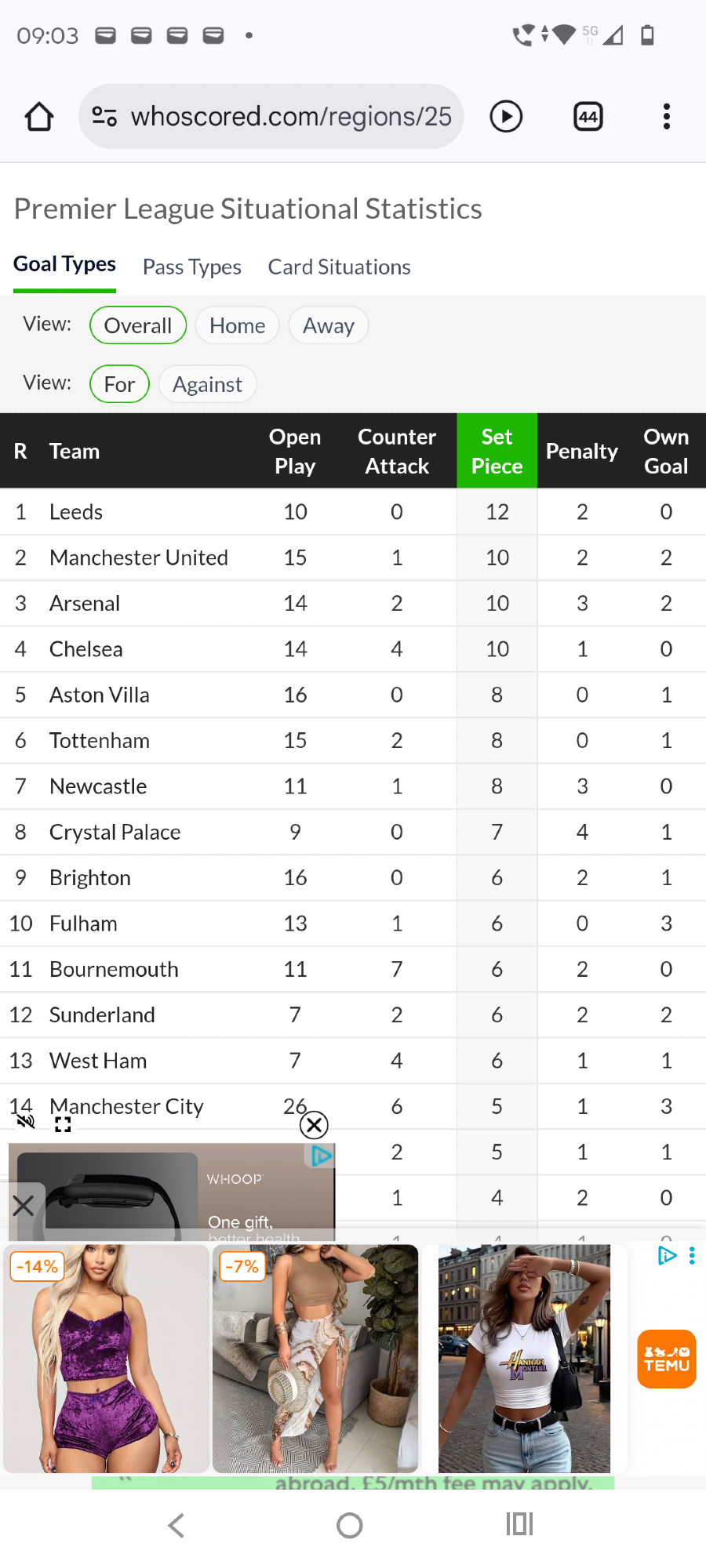Viewport: 706px width, 1568px height.
Task: Open the AdChoices icon on Temu banner
Action: [666, 1255]
